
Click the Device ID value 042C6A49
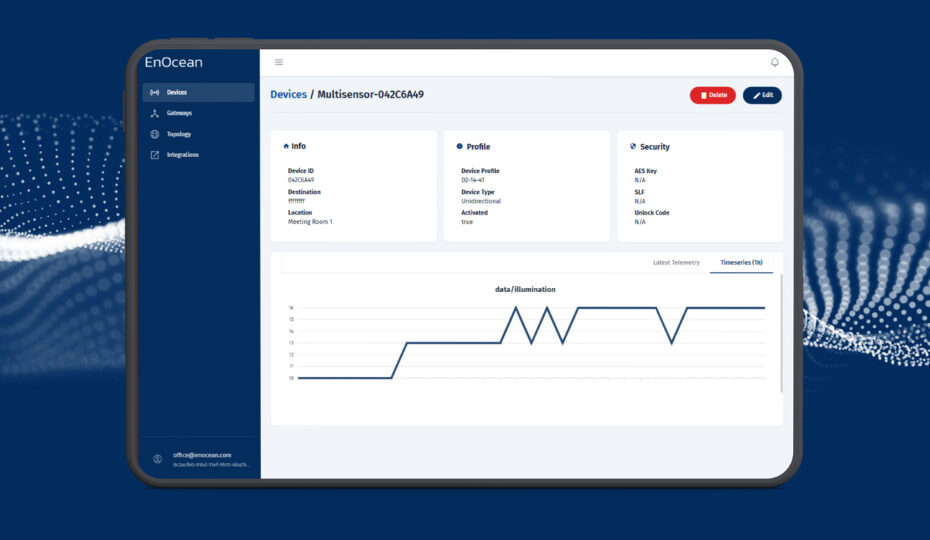click(301, 180)
